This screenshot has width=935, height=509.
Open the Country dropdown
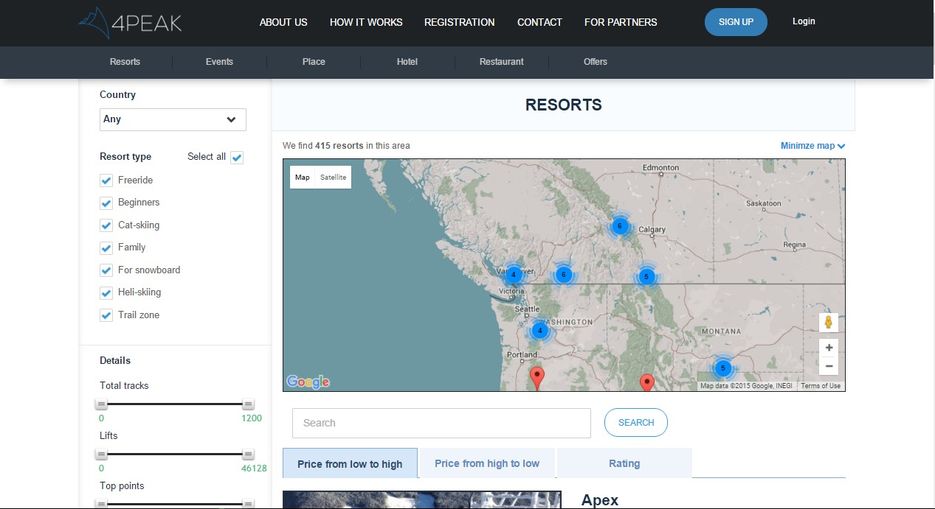[173, 119]
